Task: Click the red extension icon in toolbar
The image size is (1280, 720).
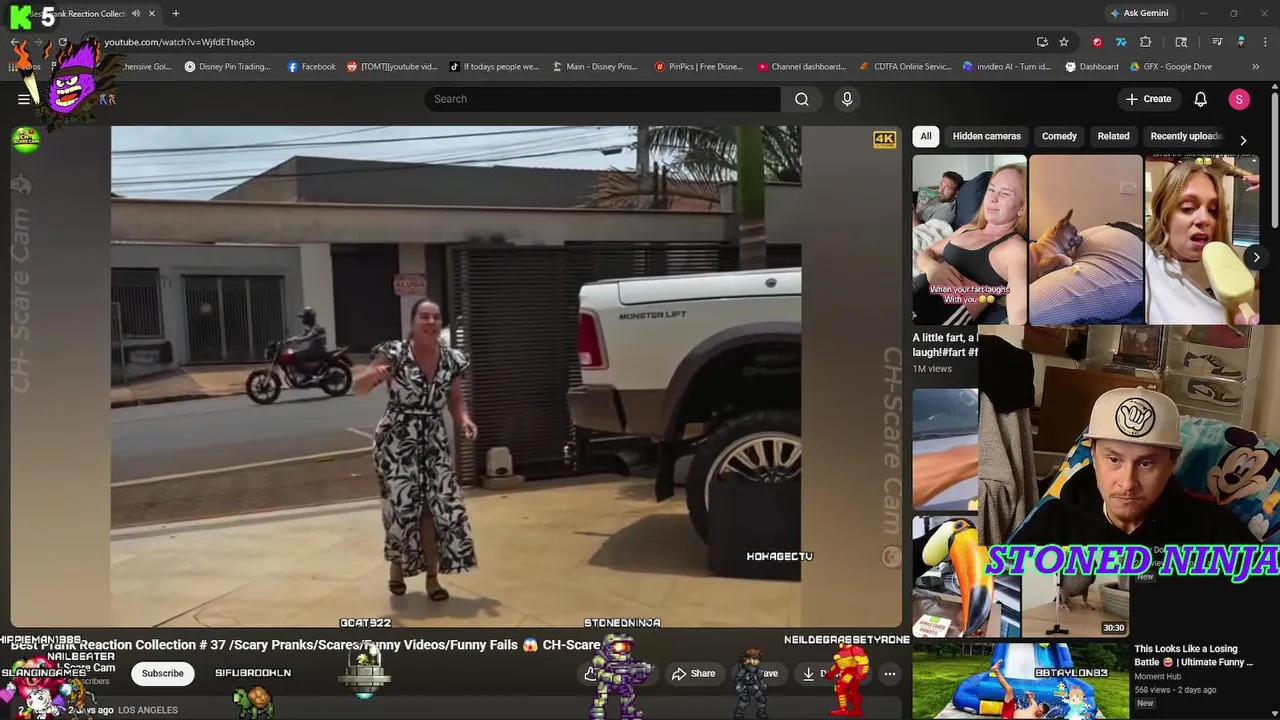Action: (x=1098, y=42)
